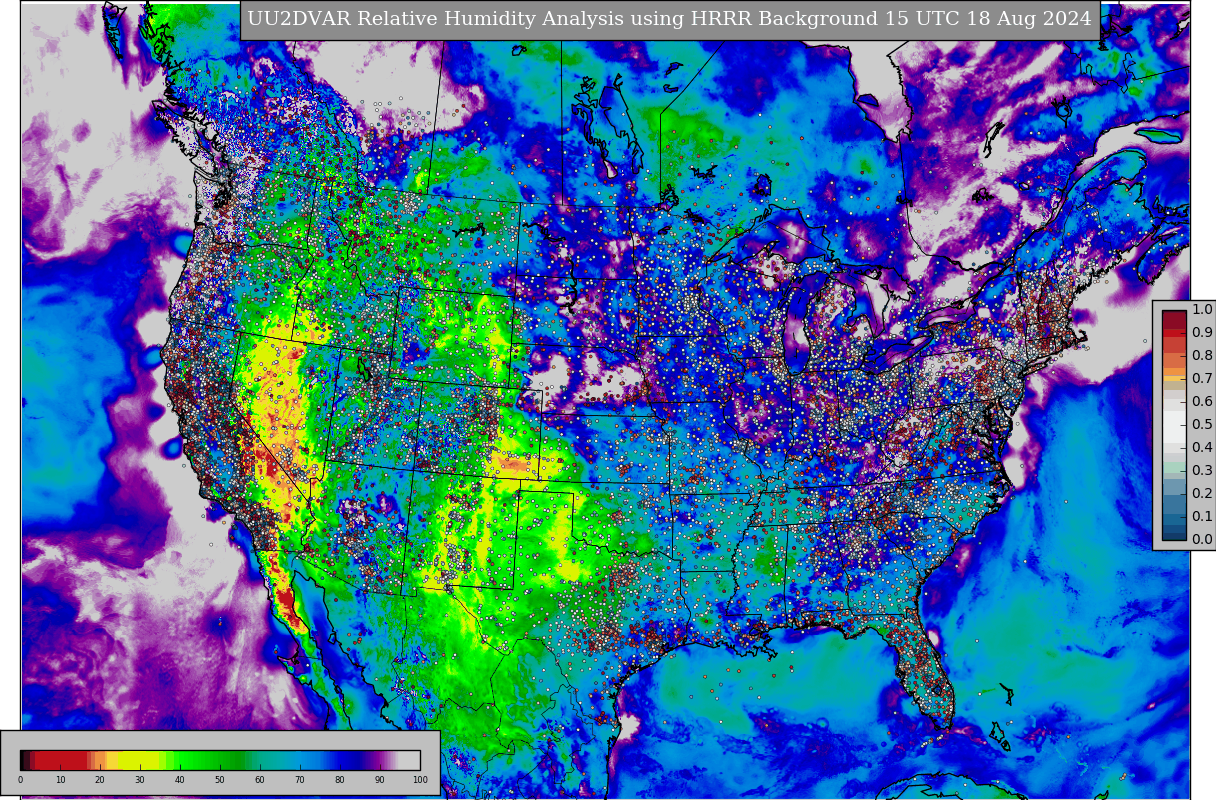The image size is (1216, 800).
Task: Click the "40" tick label on humidity color bar
Action: coord(180,780)
